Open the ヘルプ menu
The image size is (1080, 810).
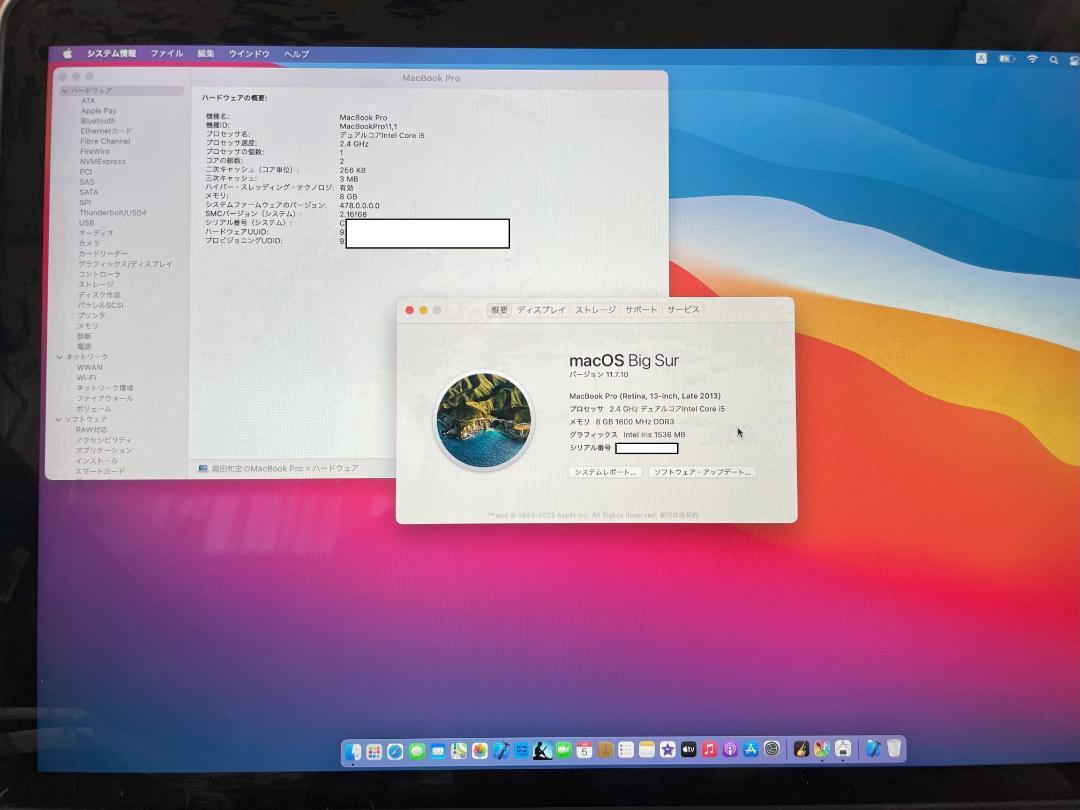coord(296,54)
